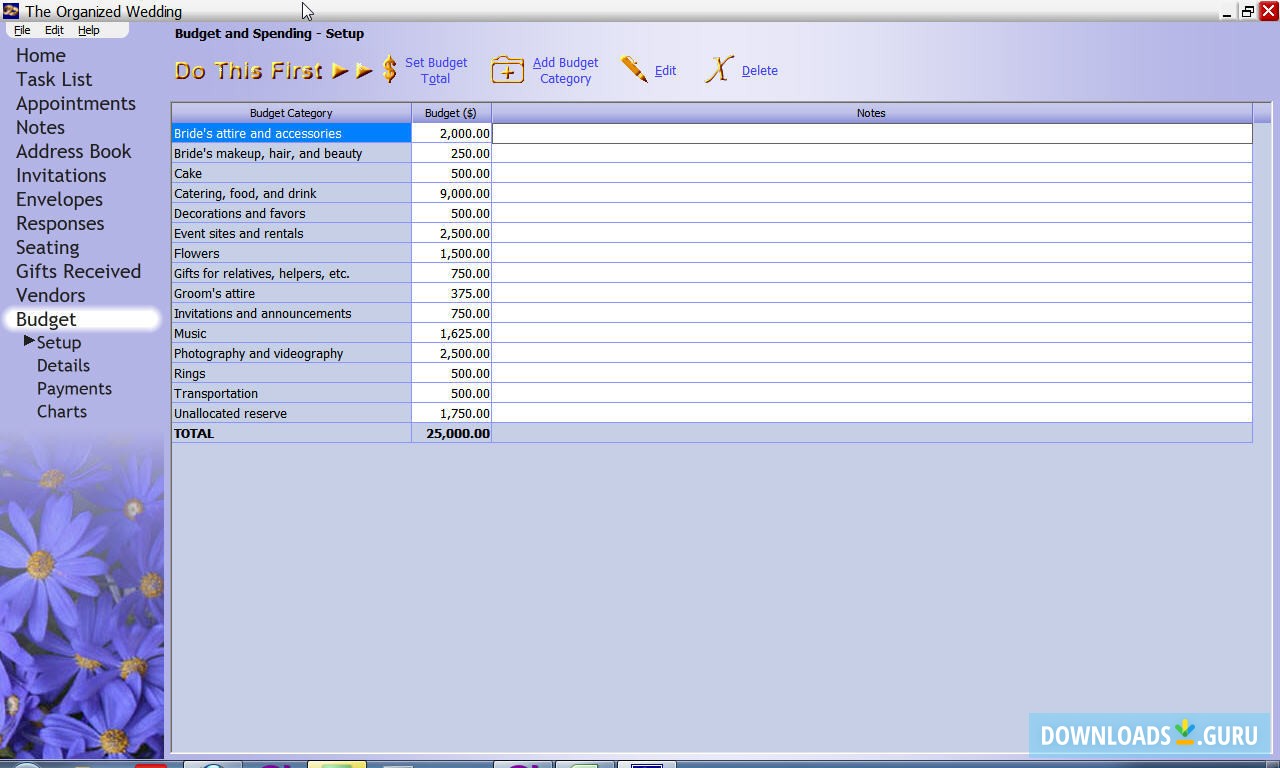Screen dimensions: 1280x768
Task: Click the Set Budget Total link text
Action: [436, 70]
